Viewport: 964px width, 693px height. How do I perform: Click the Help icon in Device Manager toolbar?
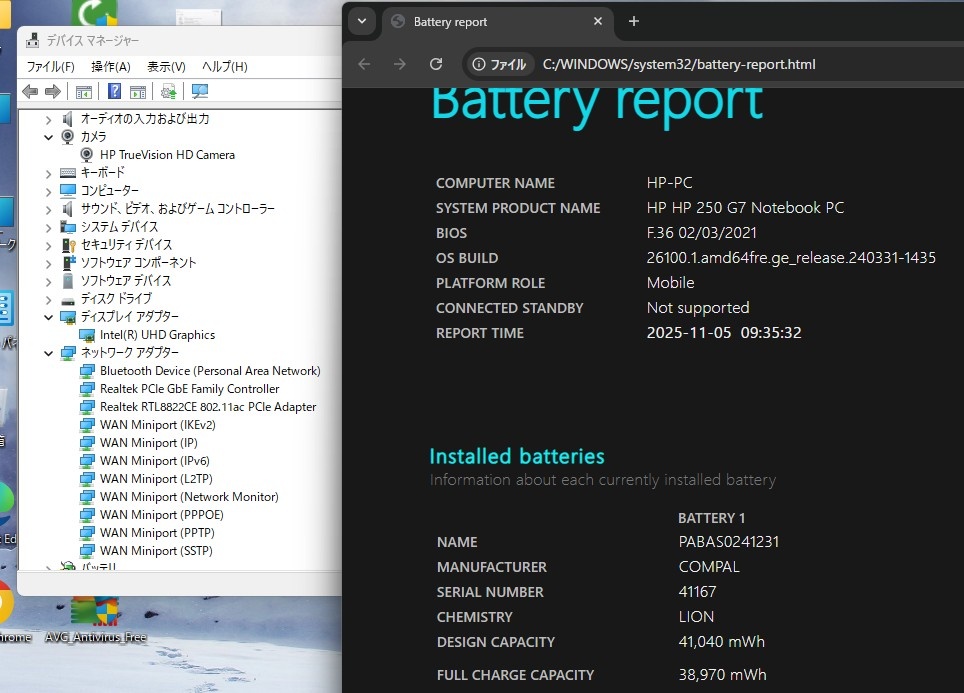coord(114,92)
